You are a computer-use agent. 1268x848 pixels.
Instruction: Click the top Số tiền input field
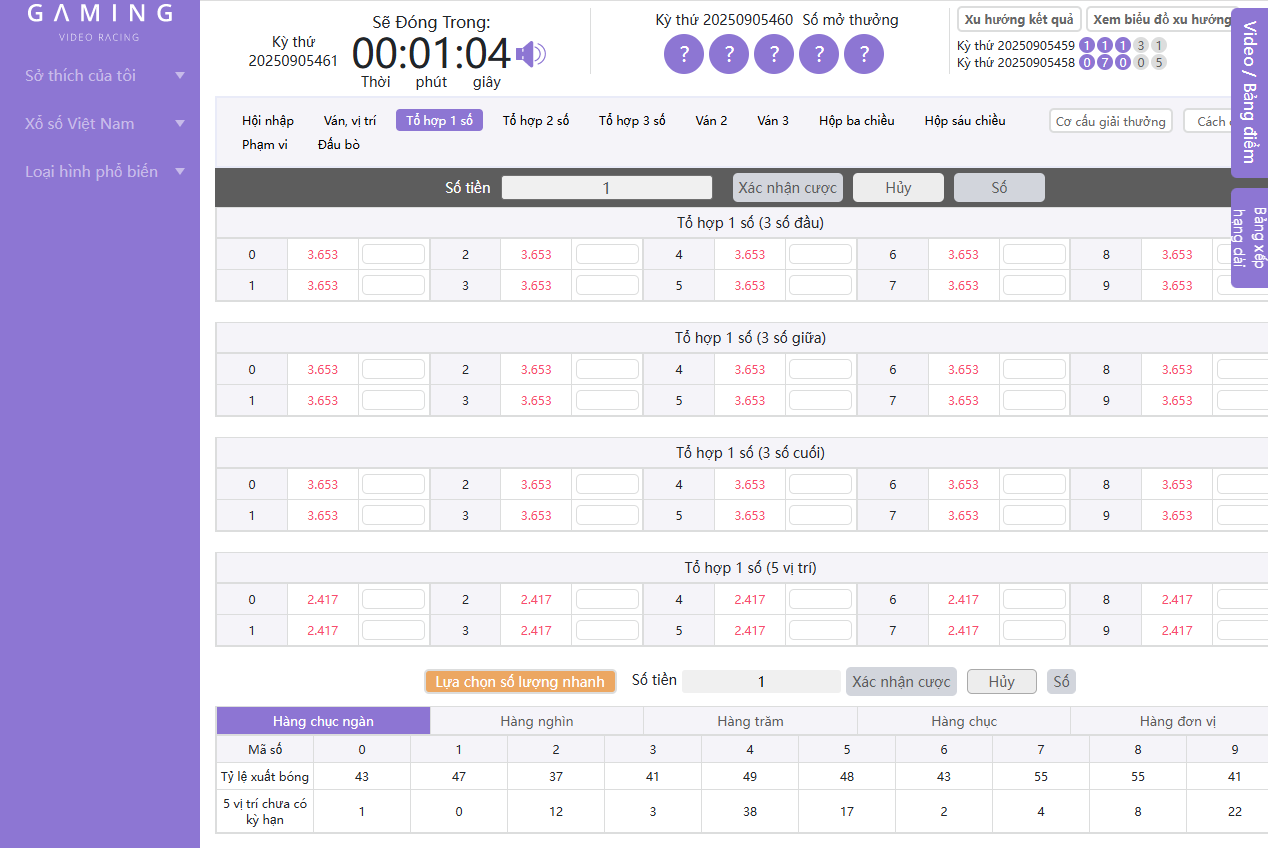[606, 187]
